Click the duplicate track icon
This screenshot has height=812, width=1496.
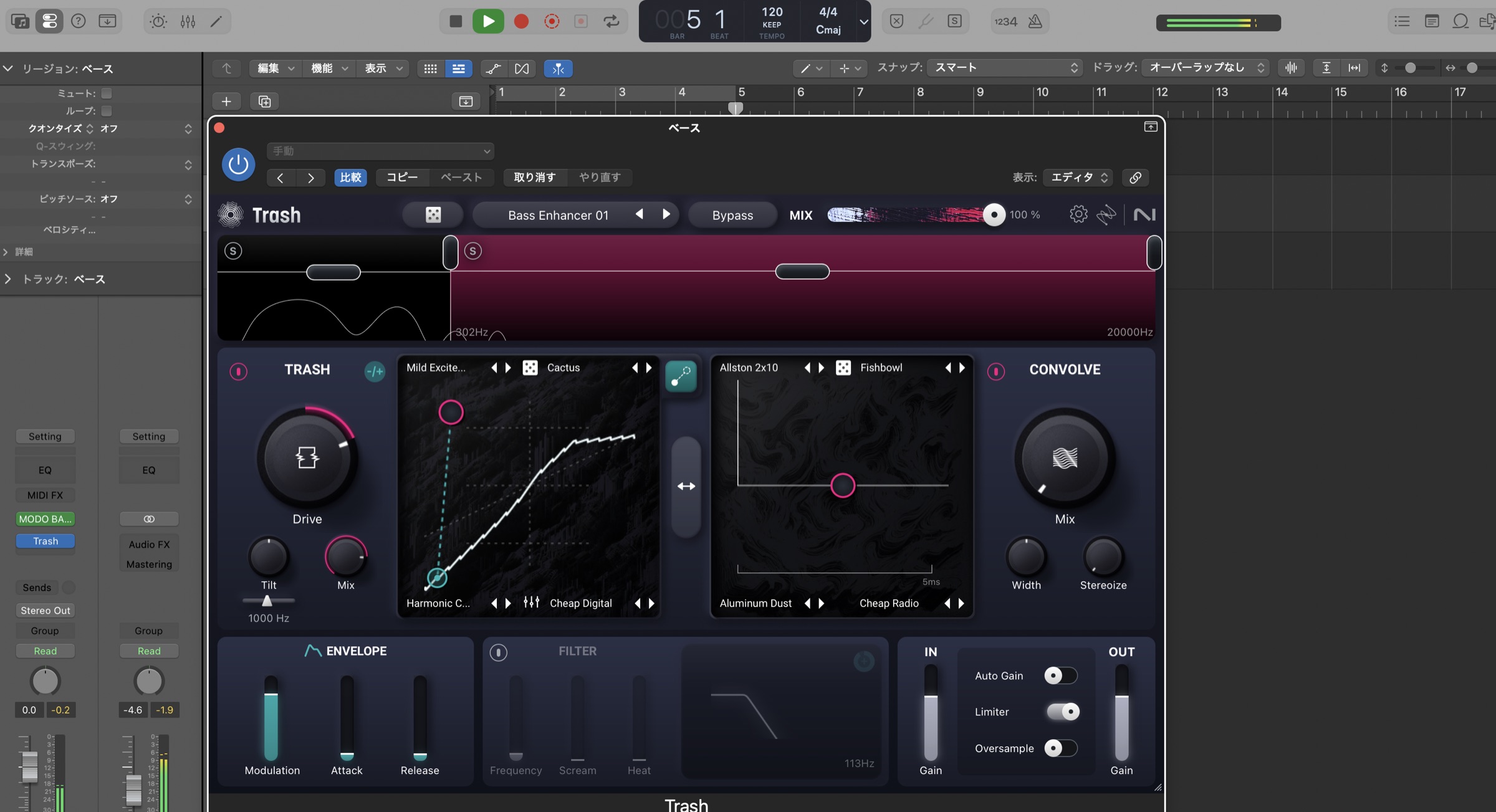click(x=264, y=101)
